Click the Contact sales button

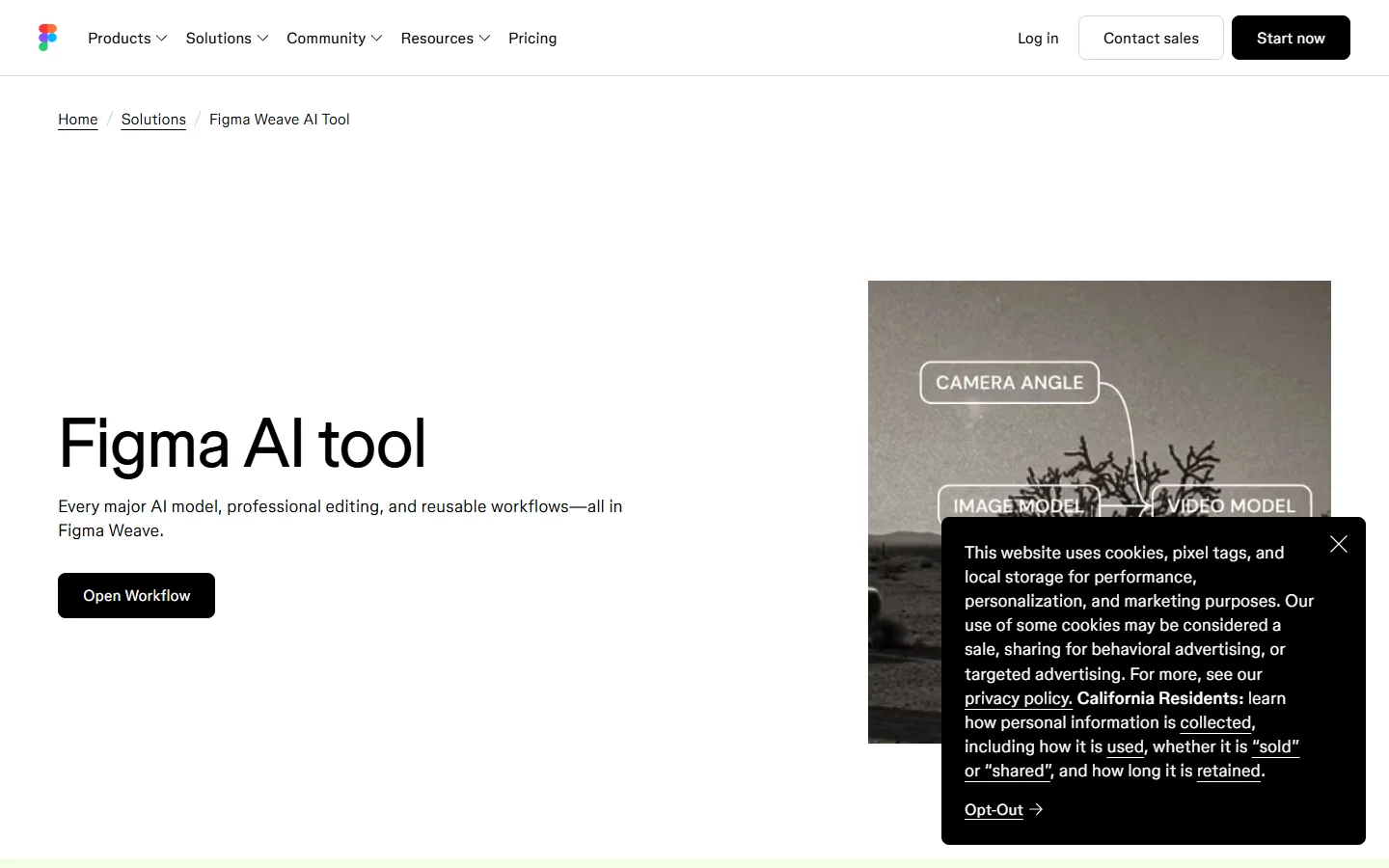pyautogui.click(x=1151, y=38)
